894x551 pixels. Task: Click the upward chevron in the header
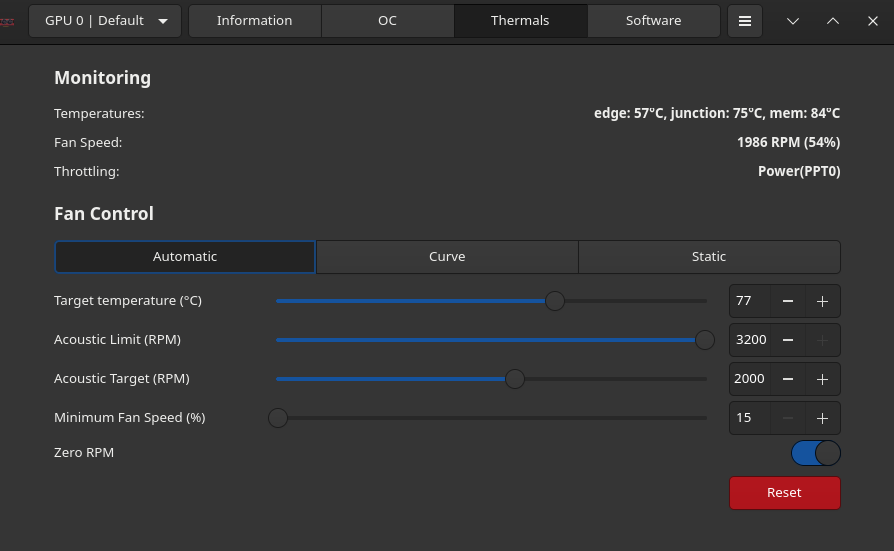click(833, 21)
